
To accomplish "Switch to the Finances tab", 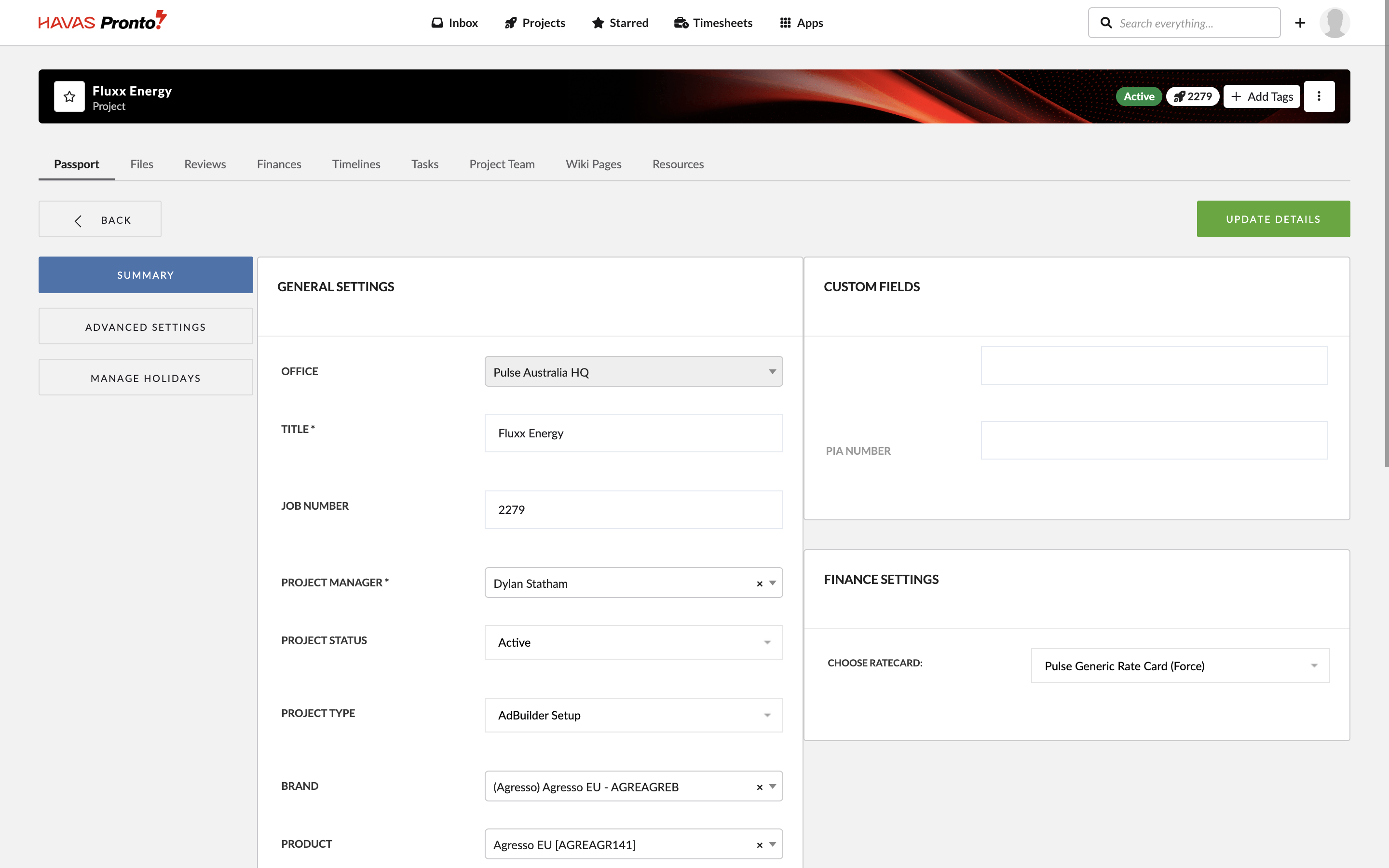I will tap(279, 164).
